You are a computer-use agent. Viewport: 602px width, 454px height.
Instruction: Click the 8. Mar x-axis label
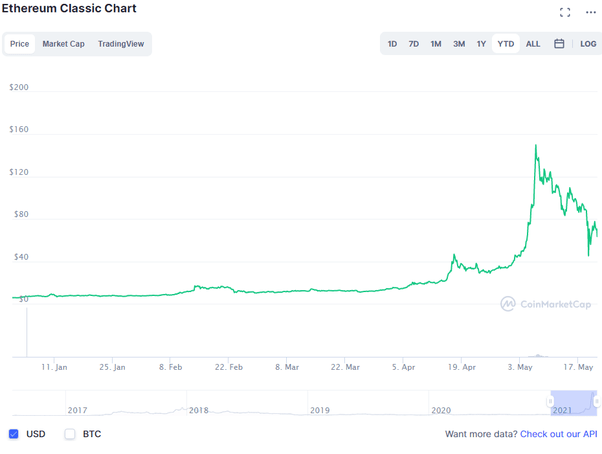(287, 367)
